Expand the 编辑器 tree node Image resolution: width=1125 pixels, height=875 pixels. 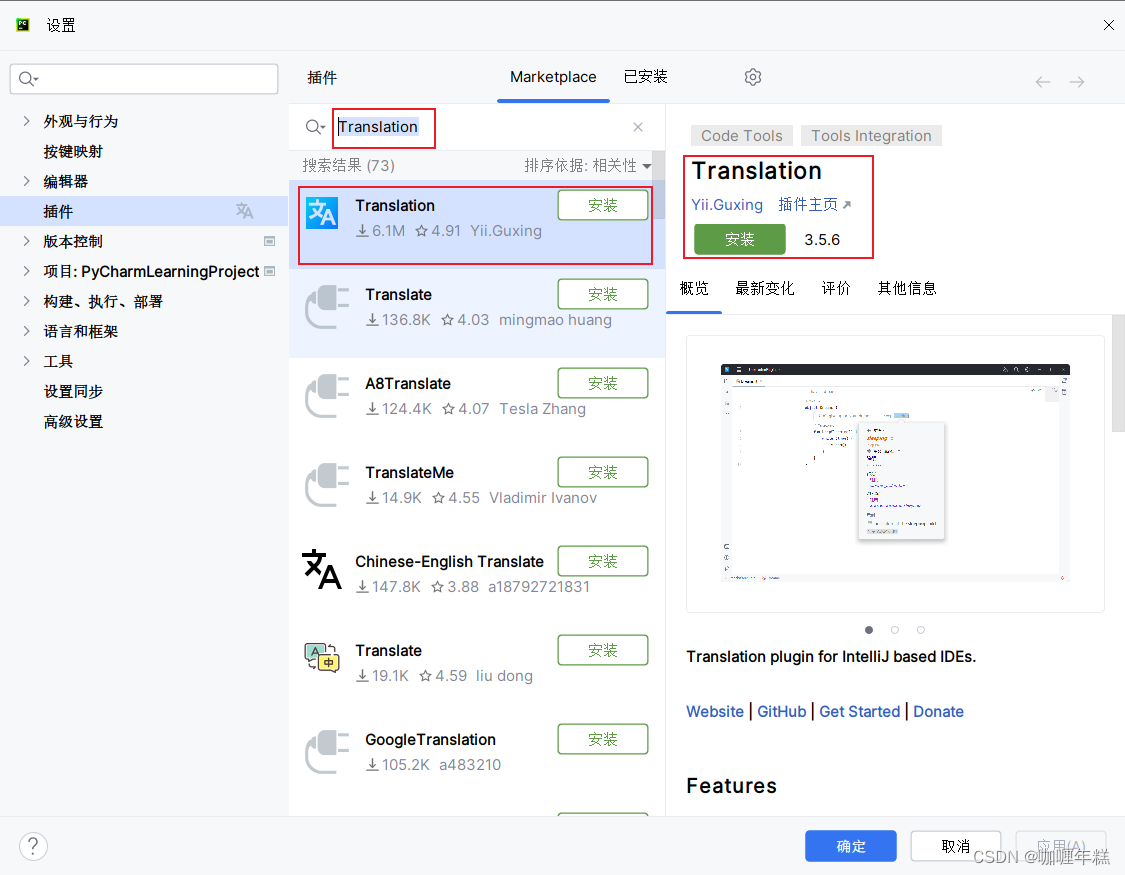tap(27, 181)
